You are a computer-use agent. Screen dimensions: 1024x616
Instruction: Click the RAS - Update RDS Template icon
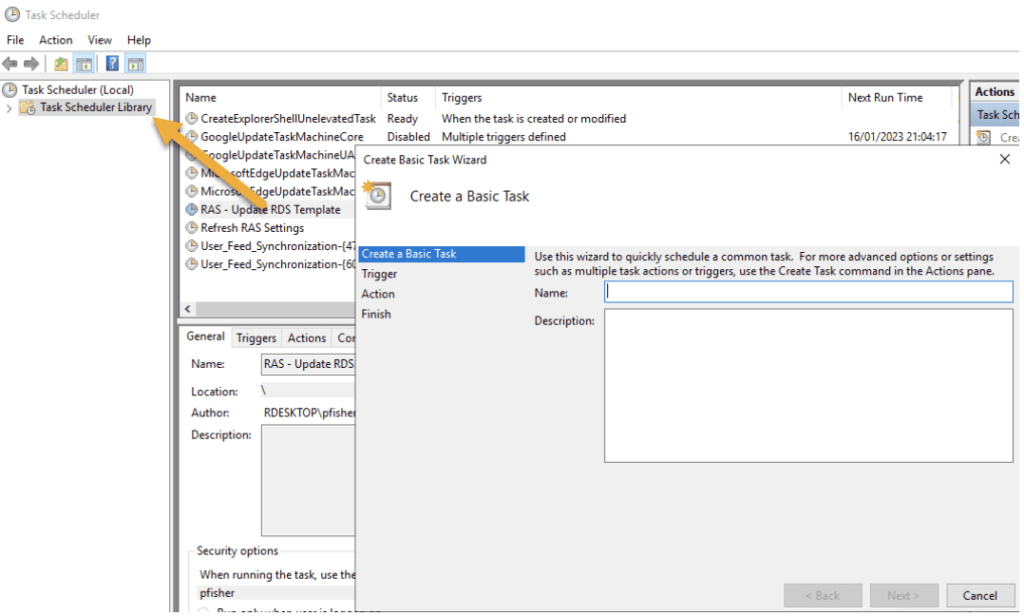point(191,209)
